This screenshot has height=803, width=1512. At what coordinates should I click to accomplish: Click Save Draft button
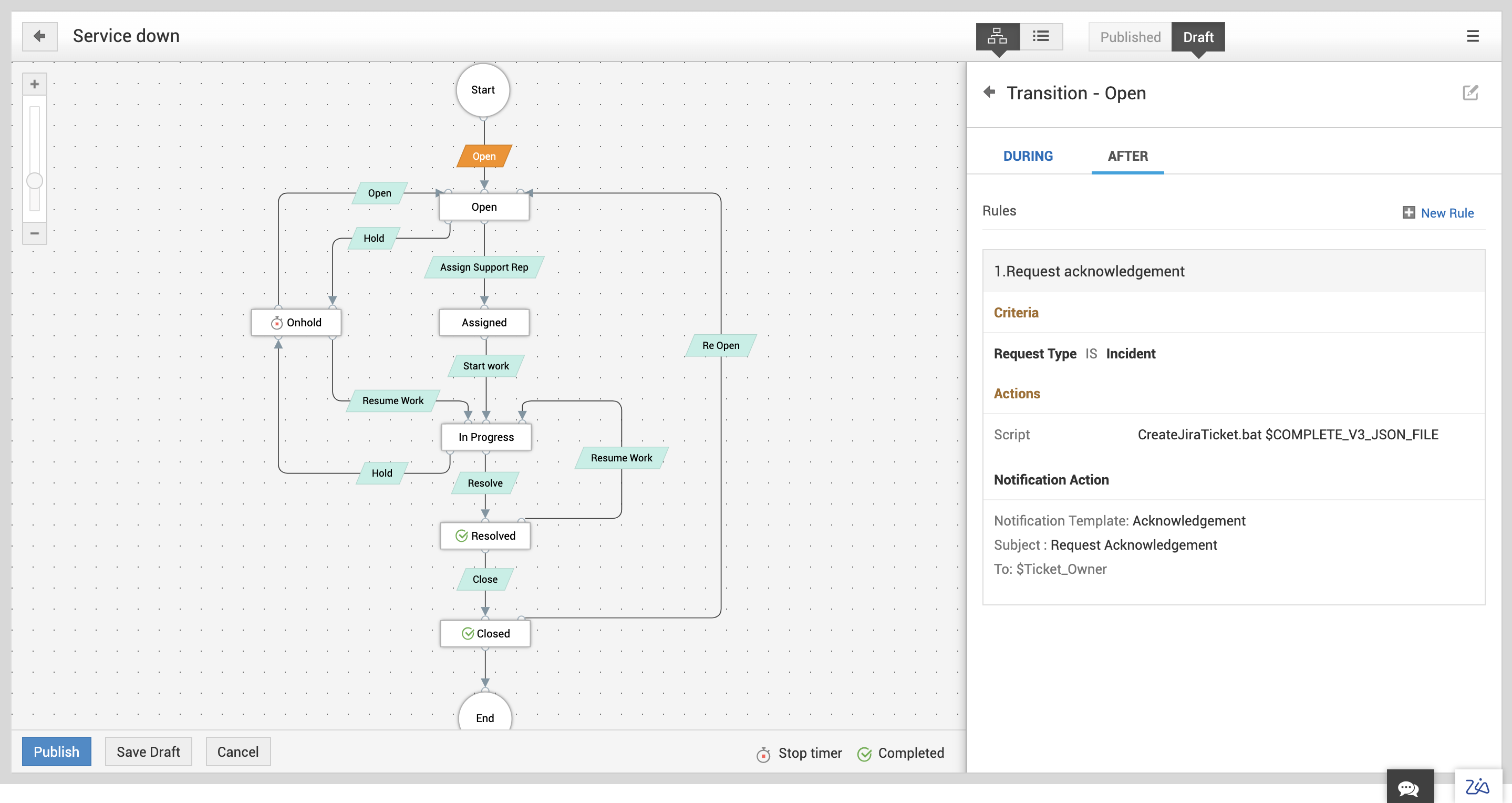click(148, 752)
